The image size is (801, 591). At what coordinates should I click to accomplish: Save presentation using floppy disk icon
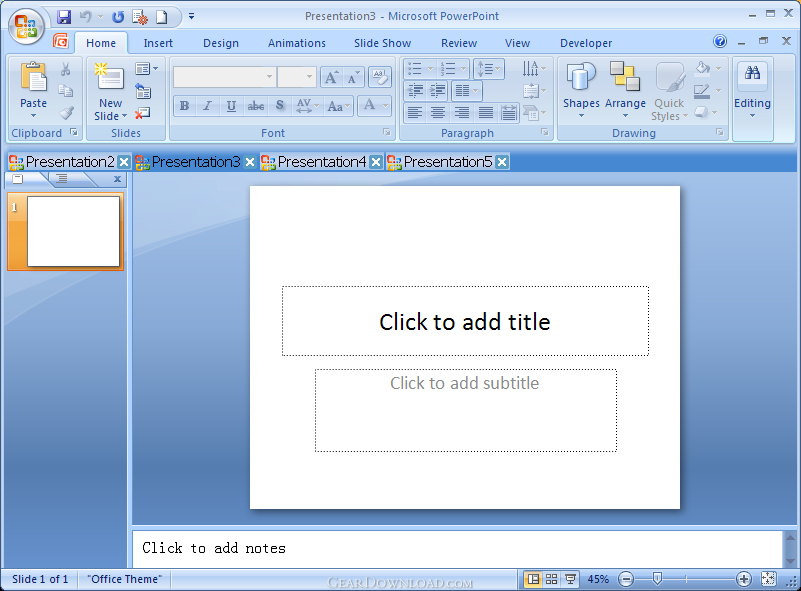click(64, 17)
